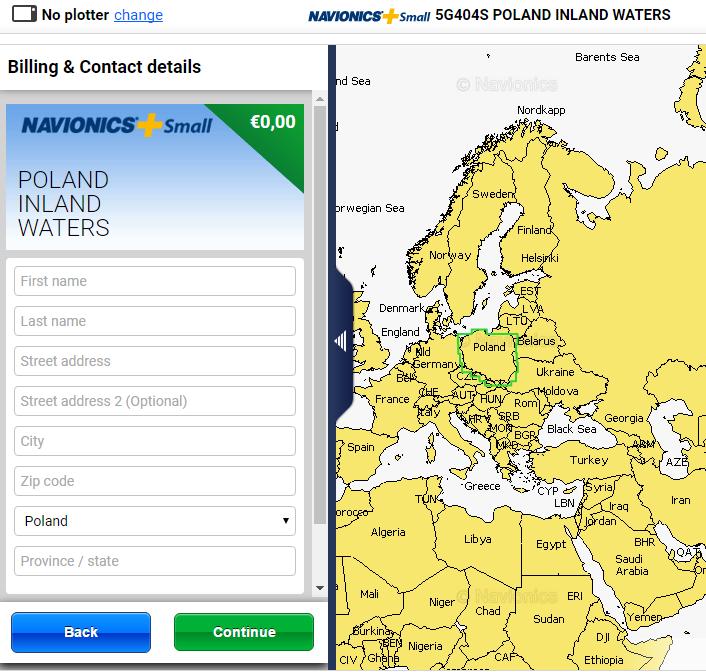Click the Egypt label on map

[x=551, y=545]
